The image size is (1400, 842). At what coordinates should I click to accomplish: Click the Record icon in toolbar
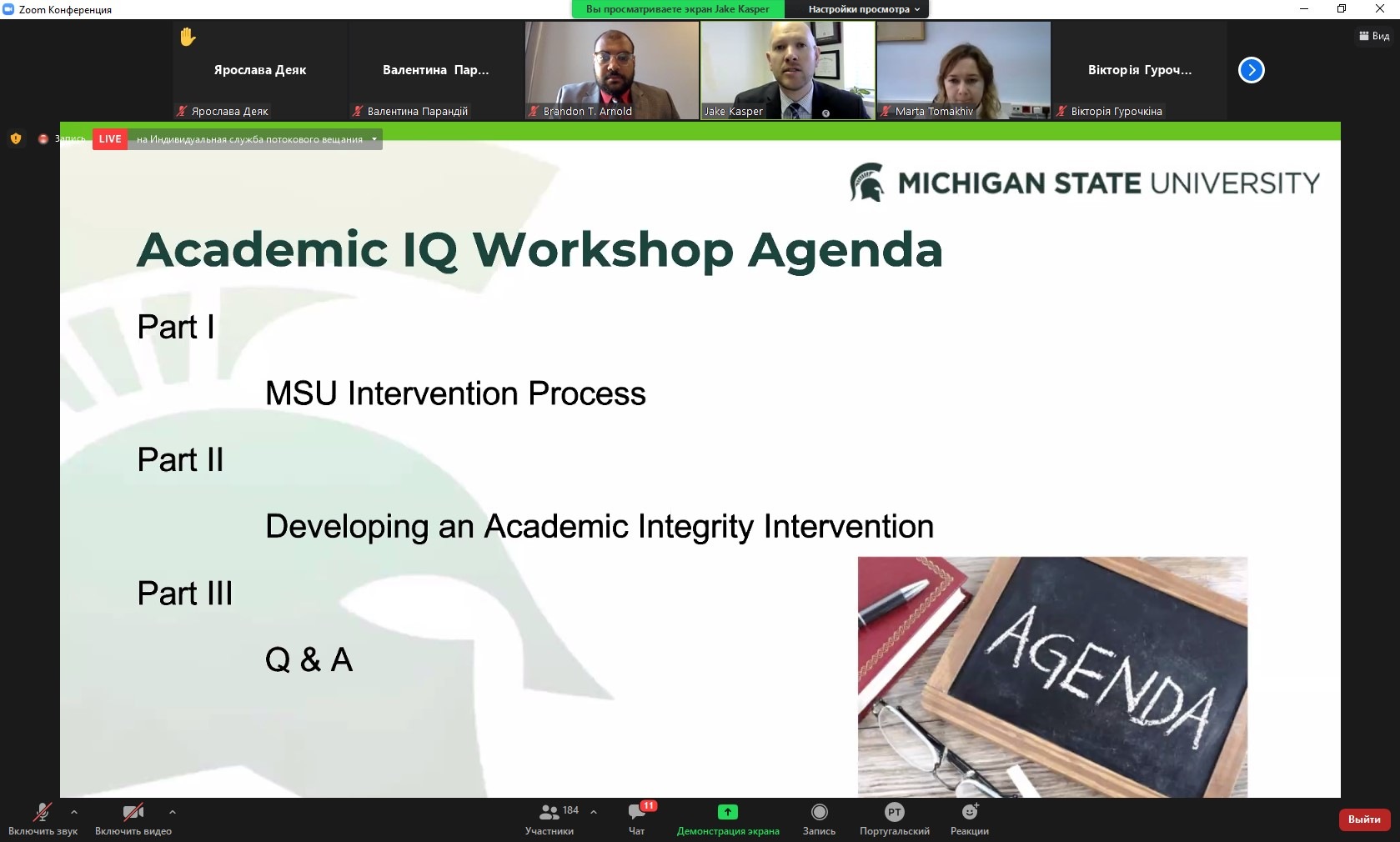819,812
